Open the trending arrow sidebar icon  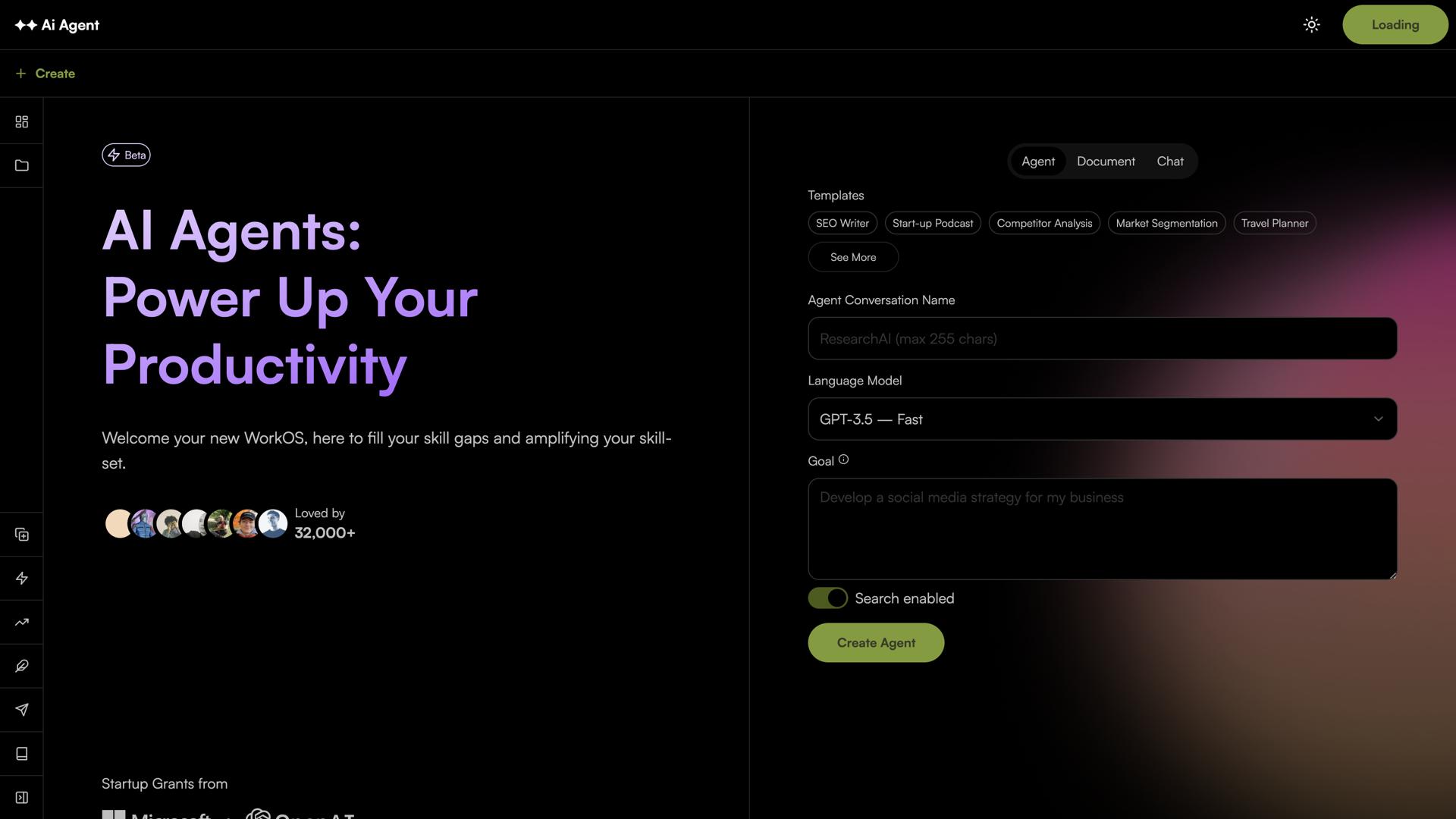pyautogui.click(x=21, y=623)
